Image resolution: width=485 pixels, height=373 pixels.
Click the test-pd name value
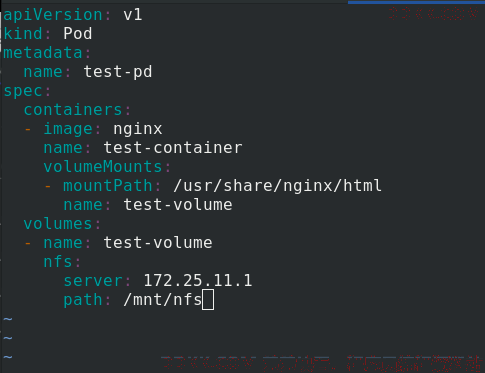tap(118, 72)
